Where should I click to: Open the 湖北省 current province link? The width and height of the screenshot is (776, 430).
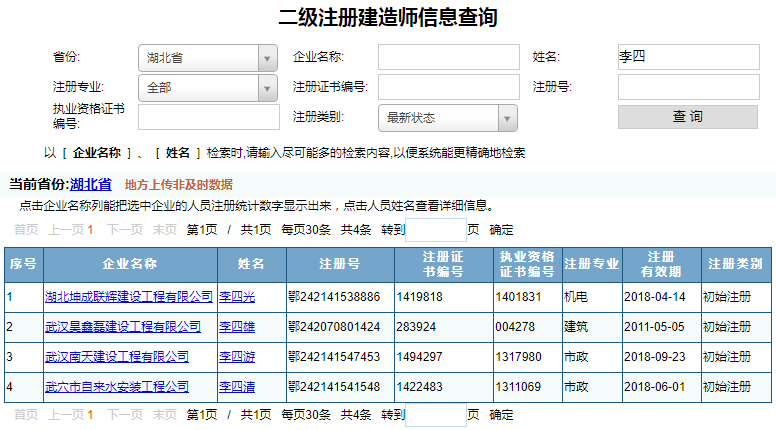pos(90,184)
